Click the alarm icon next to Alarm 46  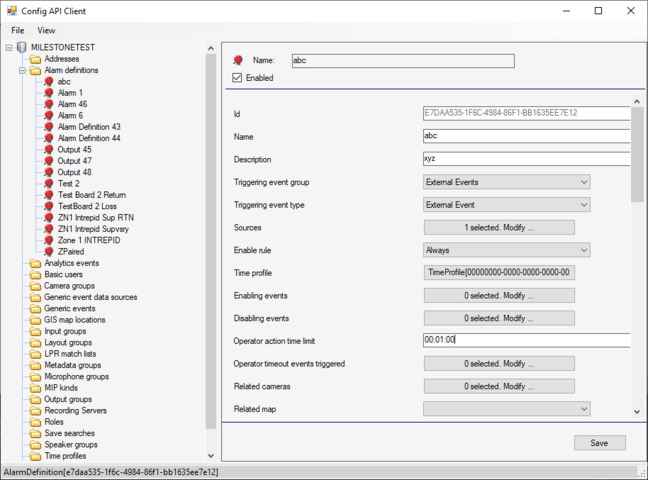coord(48,104)
